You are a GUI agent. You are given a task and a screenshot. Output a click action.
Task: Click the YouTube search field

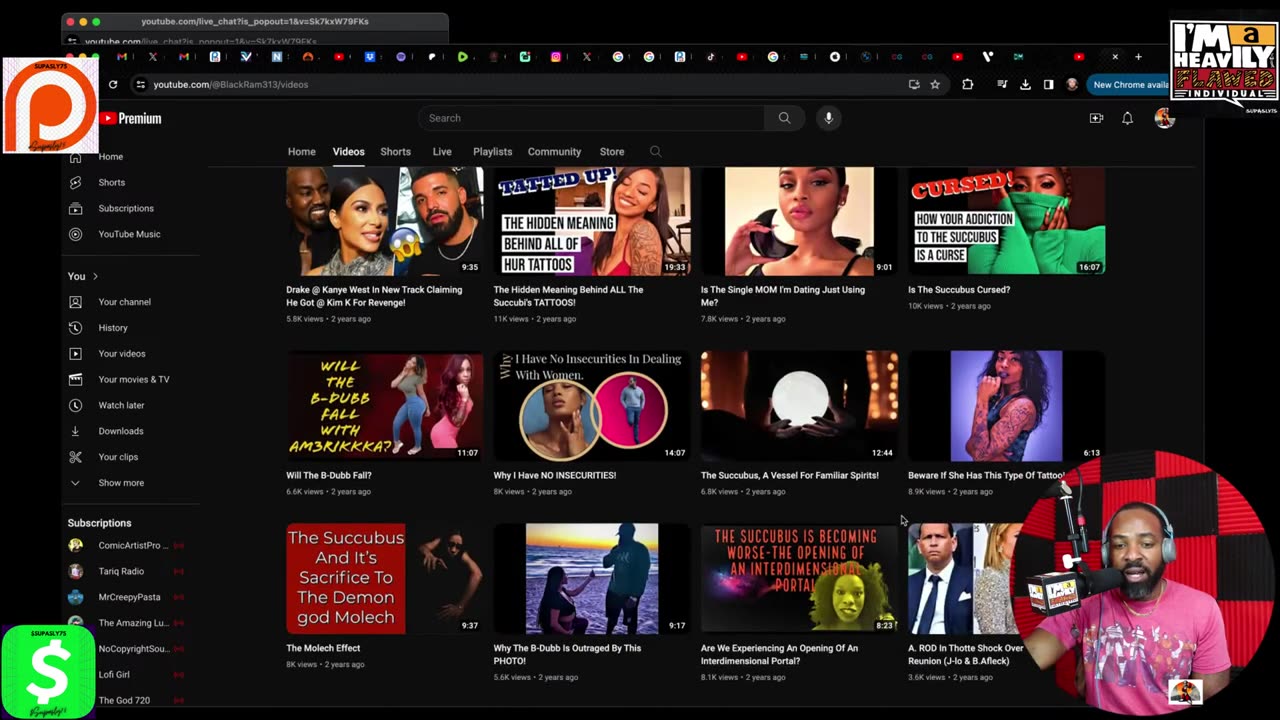[x=592, y=118]
